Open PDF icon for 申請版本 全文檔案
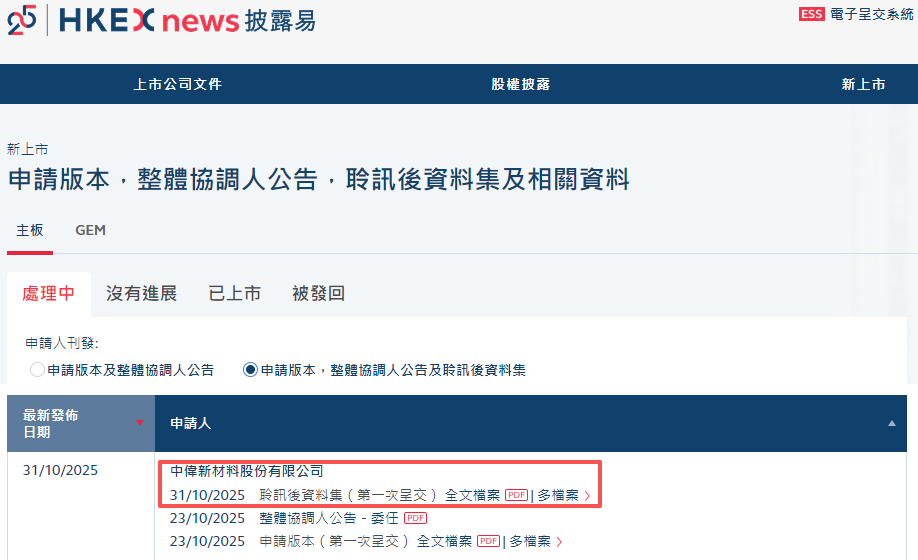Screen dimensions: 918x560 (488, 541)
